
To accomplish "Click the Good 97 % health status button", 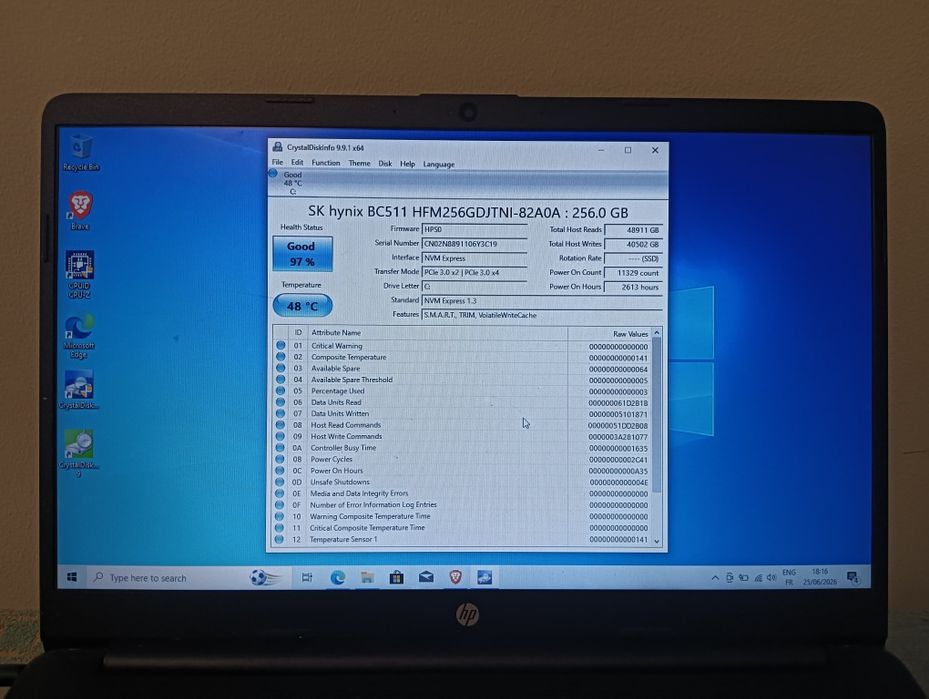I will coord(302,254).
